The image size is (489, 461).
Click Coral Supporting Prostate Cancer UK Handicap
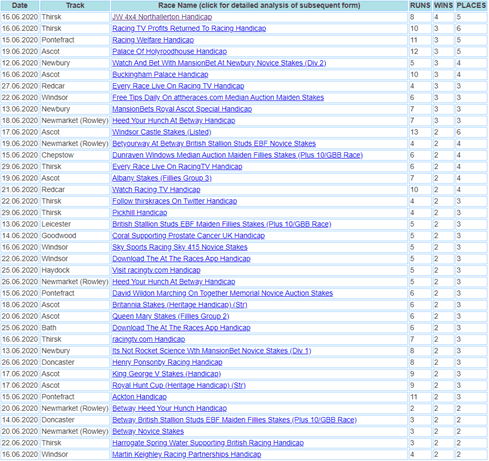[x=188, y=236]
